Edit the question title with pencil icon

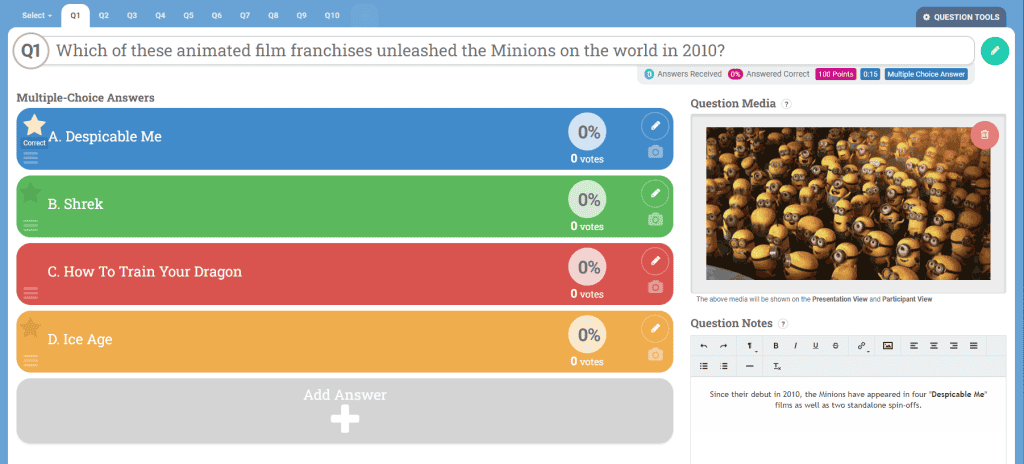pos(995,51)
